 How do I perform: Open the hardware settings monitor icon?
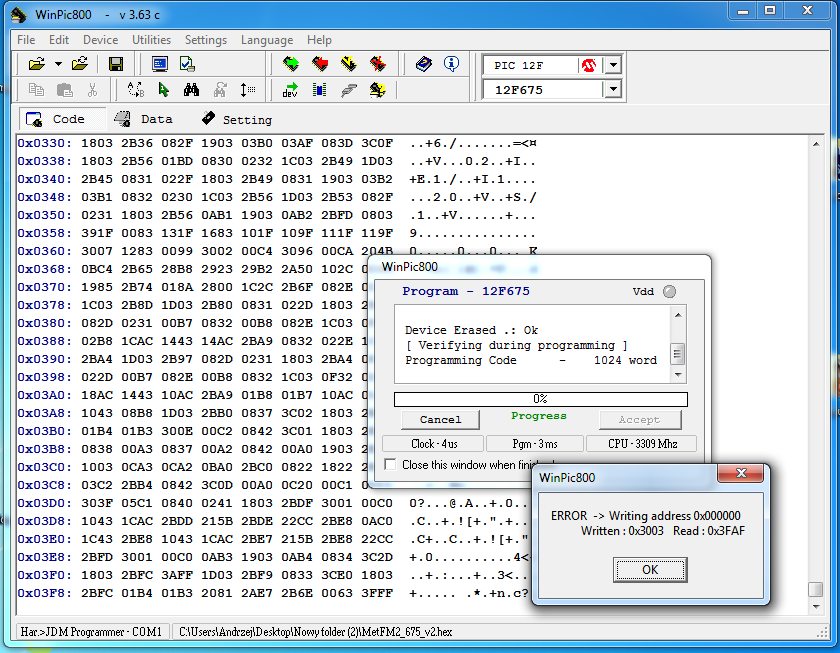tap(160, 64)
